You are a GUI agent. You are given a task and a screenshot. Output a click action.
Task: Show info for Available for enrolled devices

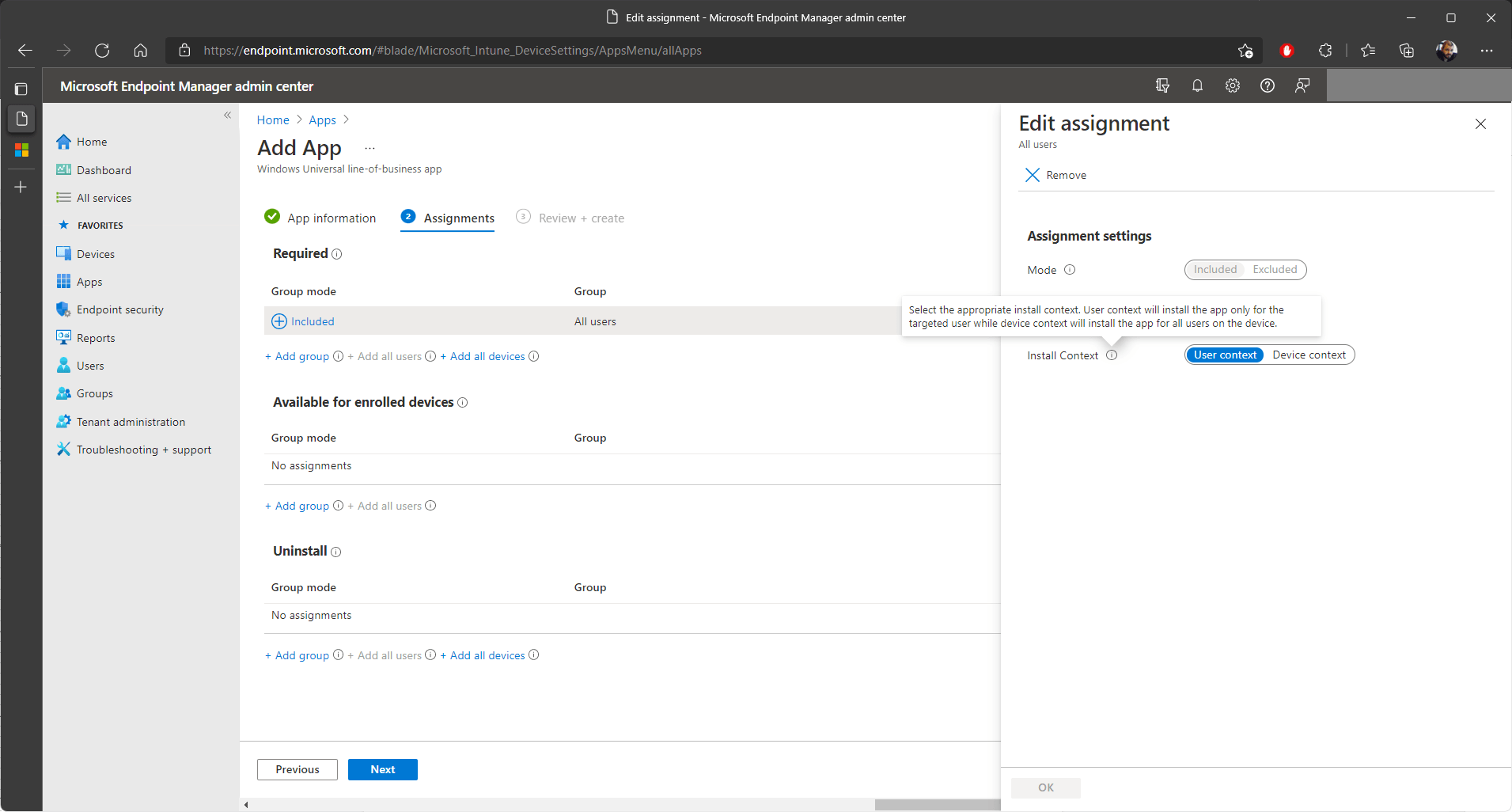463,403
